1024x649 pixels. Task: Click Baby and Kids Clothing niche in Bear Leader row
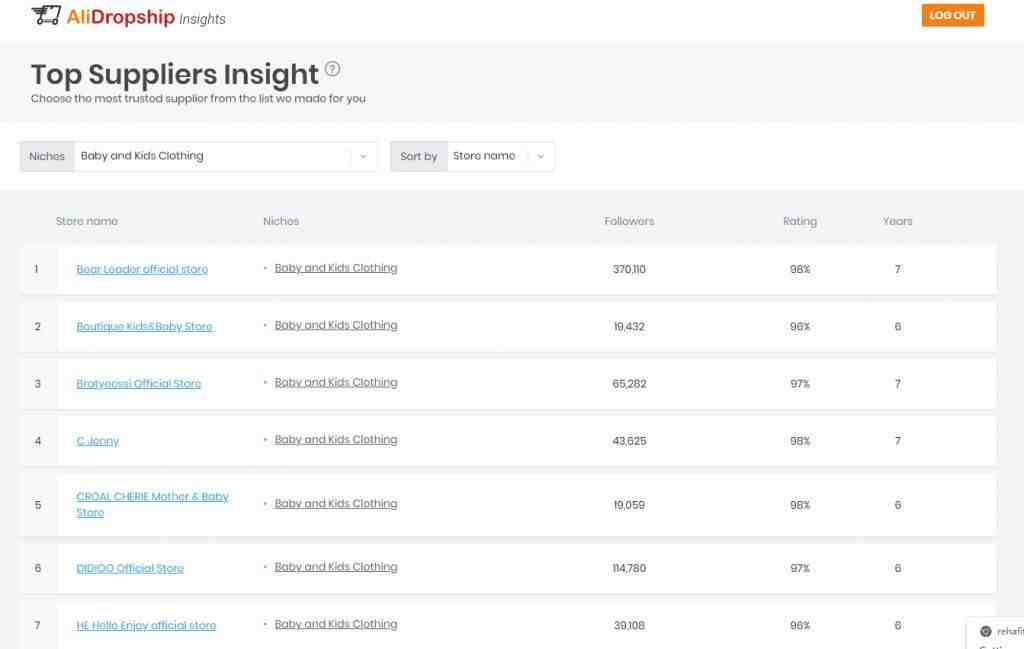click(336, 268)
